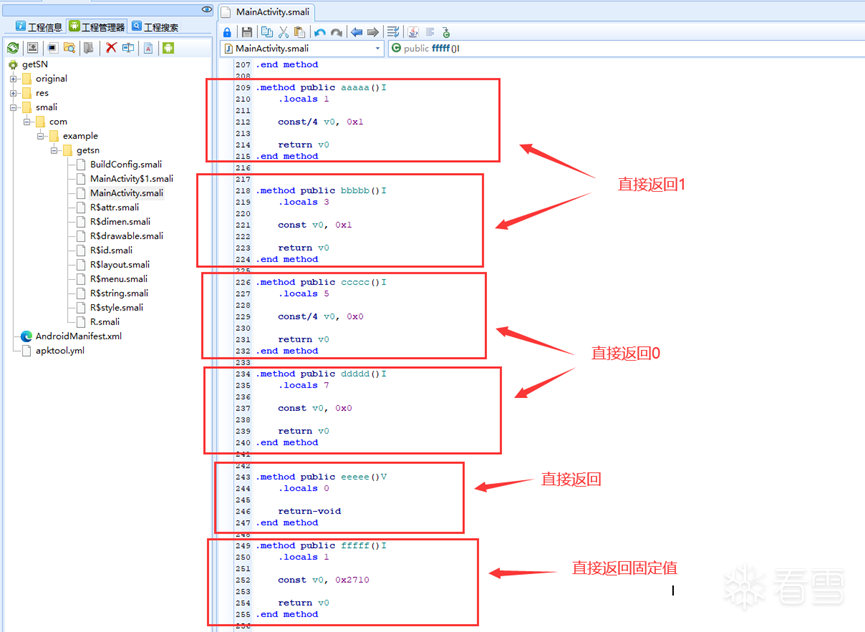Click the copy icon in editor toolbar
Viewport: 865px width, 632px height.
[267, 32]
